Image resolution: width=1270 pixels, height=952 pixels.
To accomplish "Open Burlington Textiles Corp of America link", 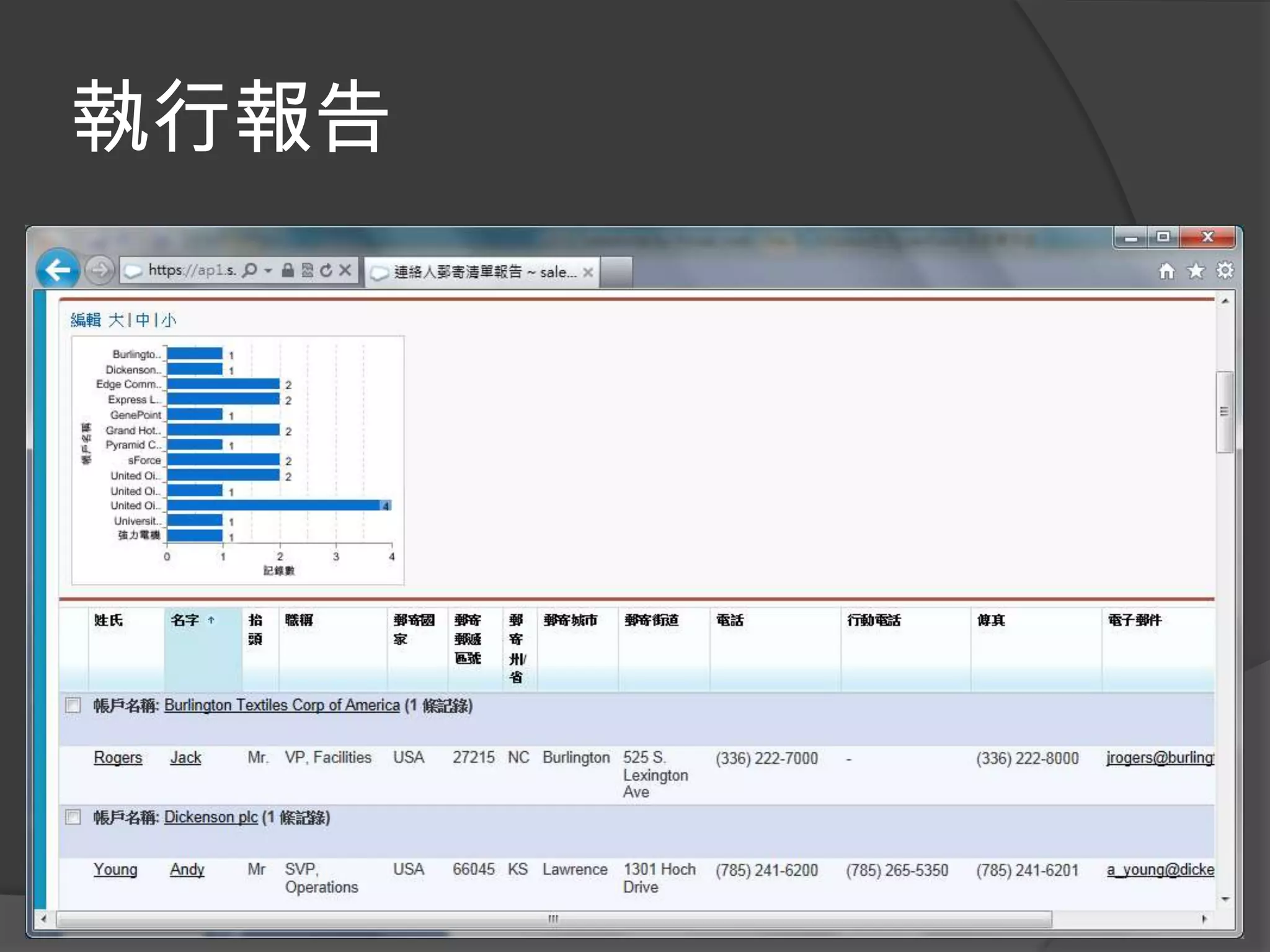I will (x=282, y=705).
